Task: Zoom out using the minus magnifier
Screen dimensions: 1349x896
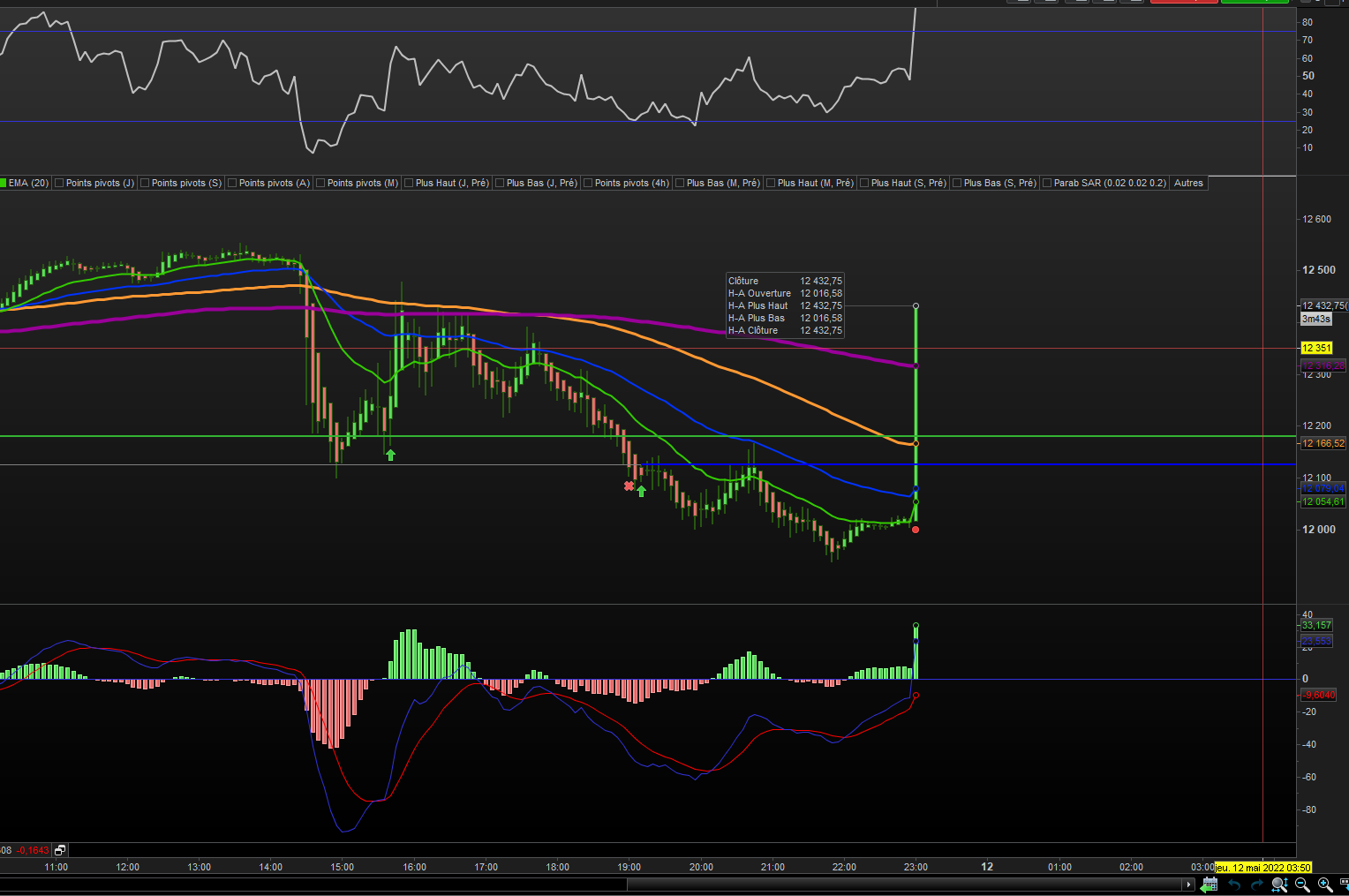Action: (1302, 885)
